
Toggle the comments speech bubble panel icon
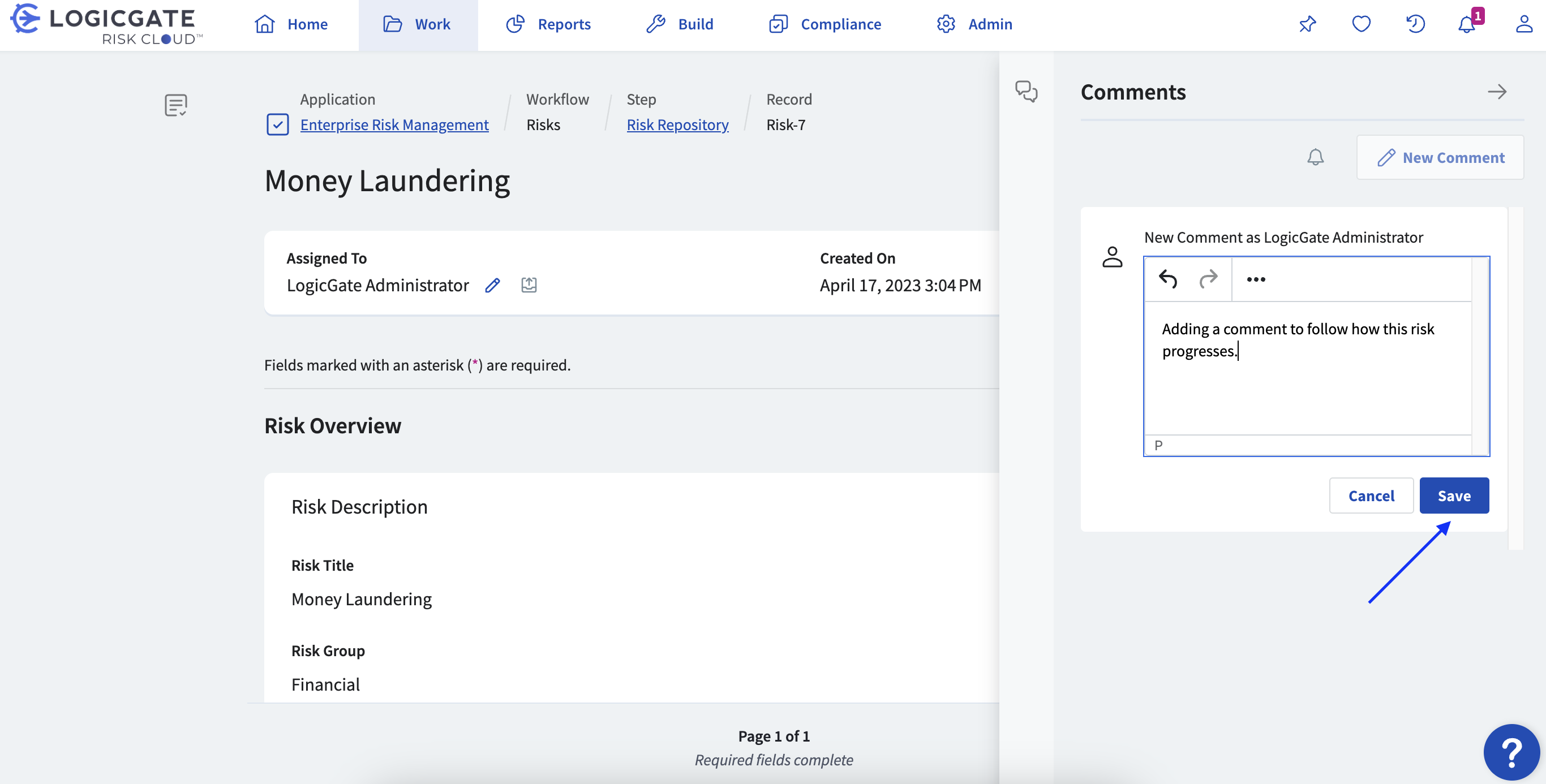1027,91
